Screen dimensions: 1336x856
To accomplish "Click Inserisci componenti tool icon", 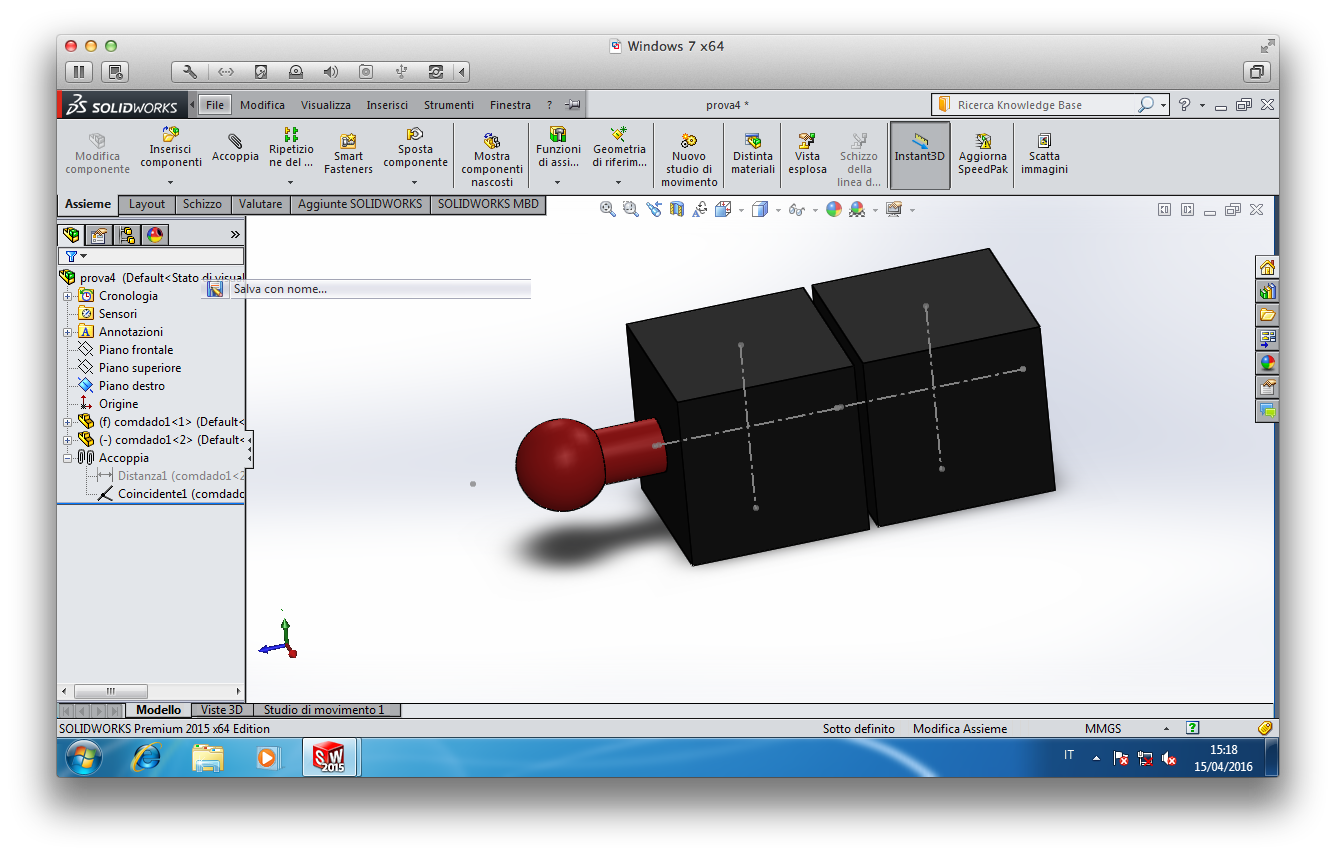I will [170, 147].
